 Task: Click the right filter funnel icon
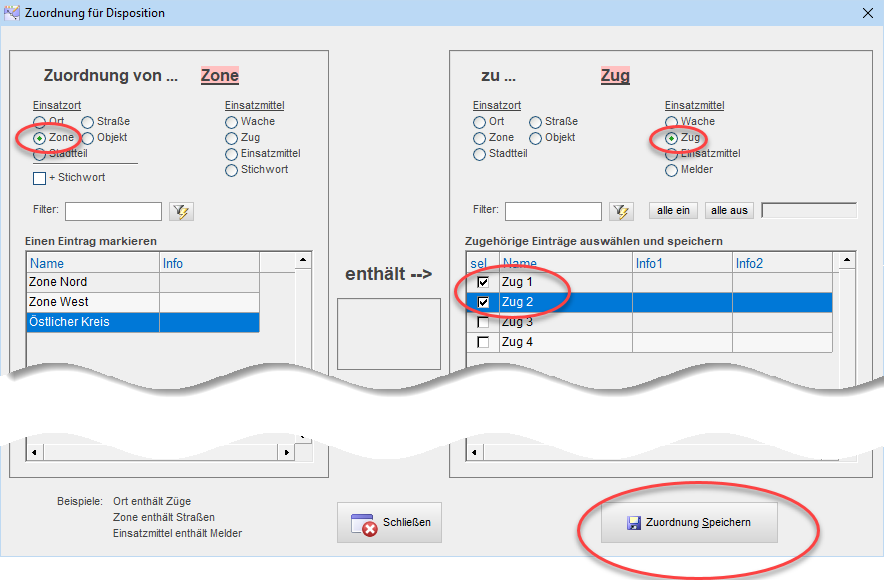coord(621,211)
